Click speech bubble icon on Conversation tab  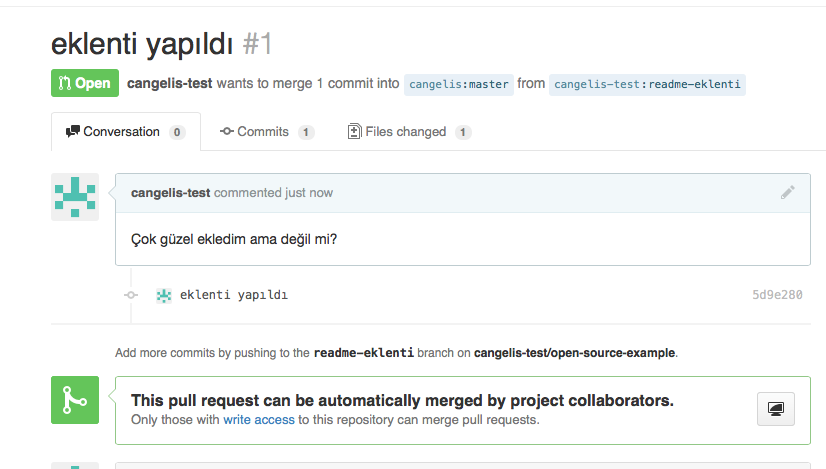73,132
